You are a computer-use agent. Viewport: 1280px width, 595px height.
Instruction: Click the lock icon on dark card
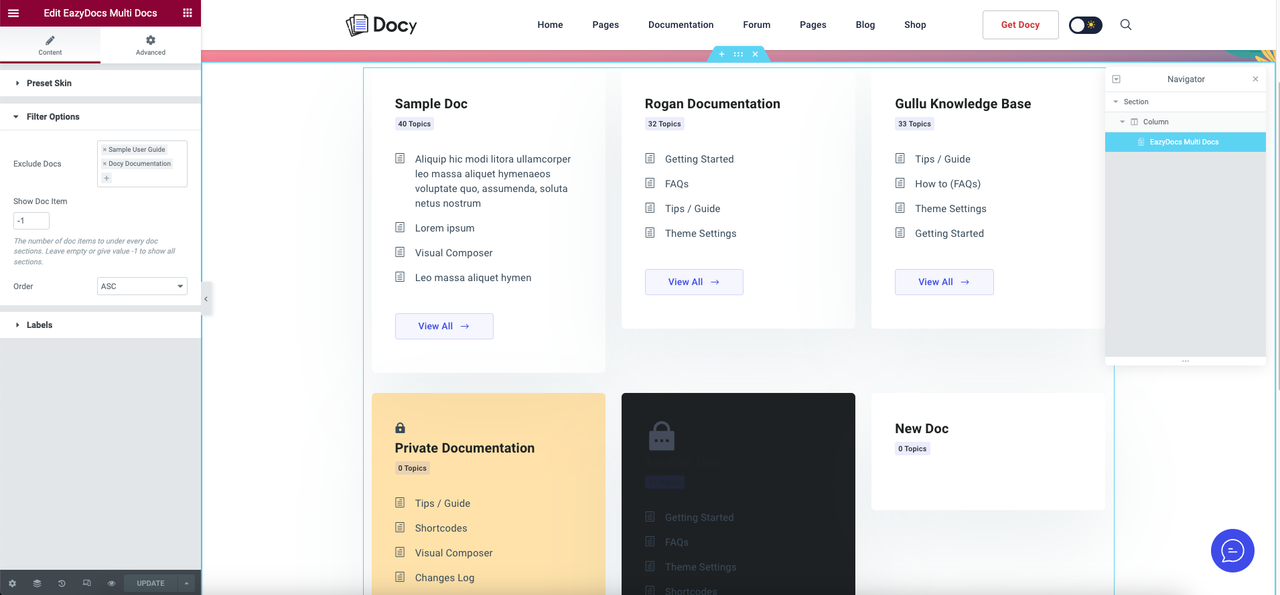661,436
